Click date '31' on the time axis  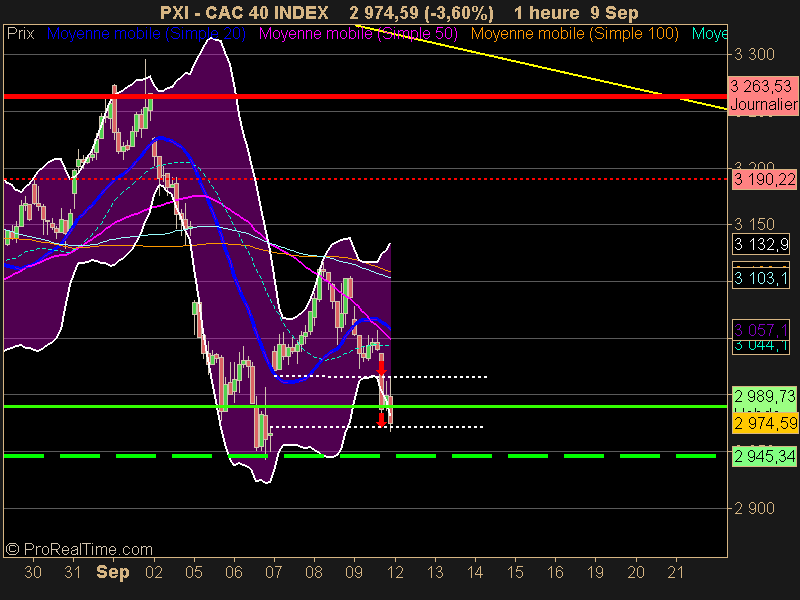(x=73, y=572)
